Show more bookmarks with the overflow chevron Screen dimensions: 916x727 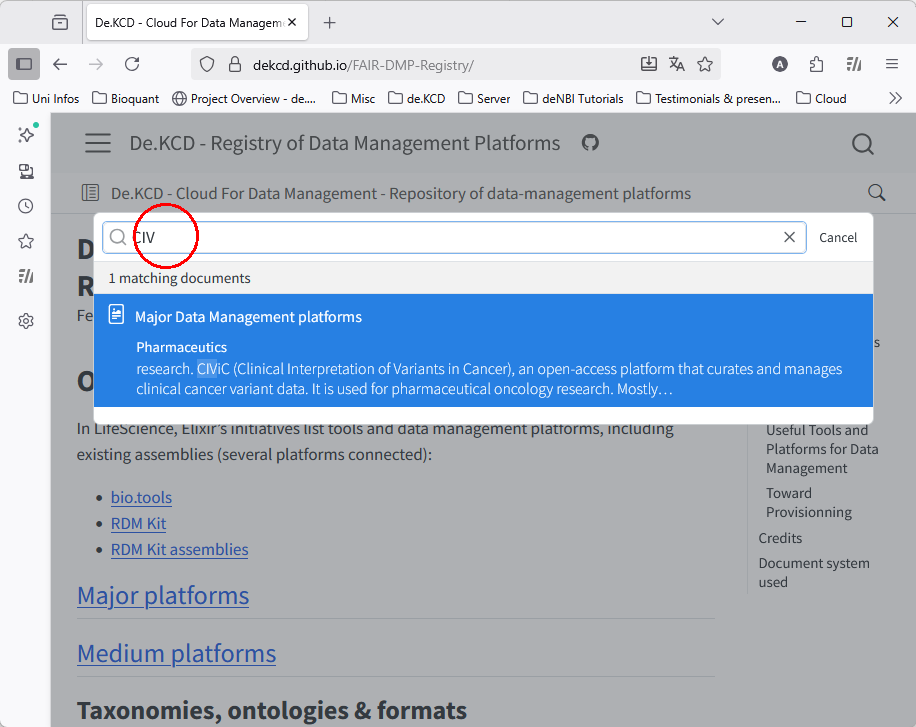point(895,98)
